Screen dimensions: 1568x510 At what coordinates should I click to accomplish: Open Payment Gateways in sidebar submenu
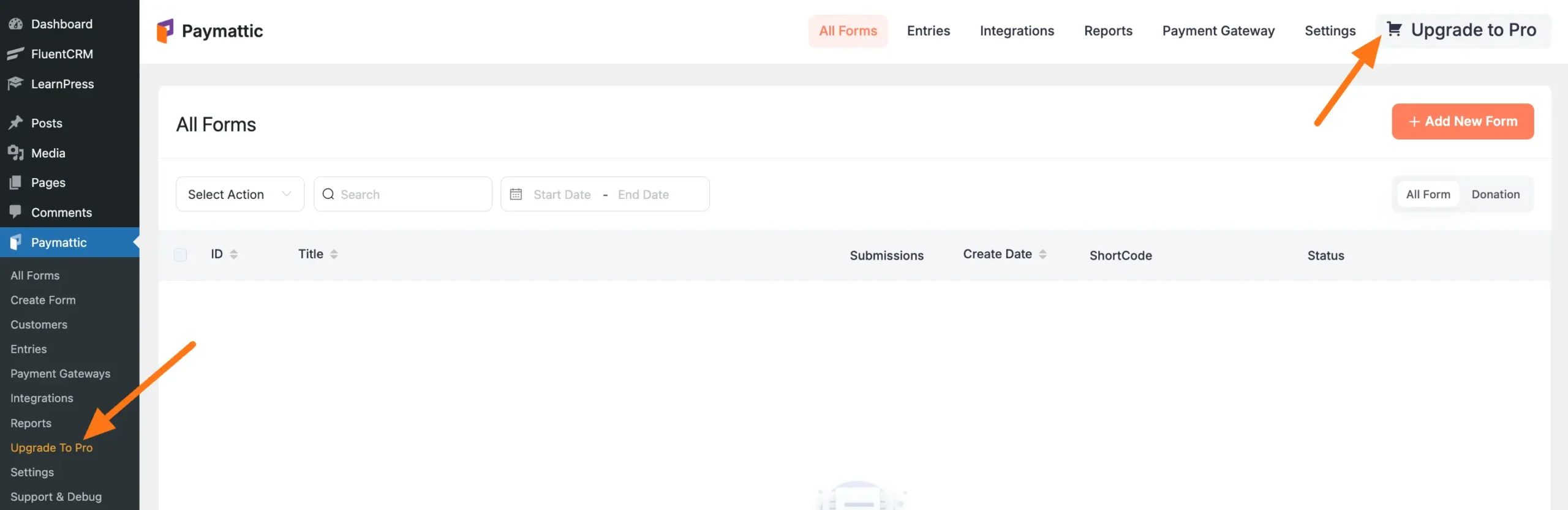point(60,373)
